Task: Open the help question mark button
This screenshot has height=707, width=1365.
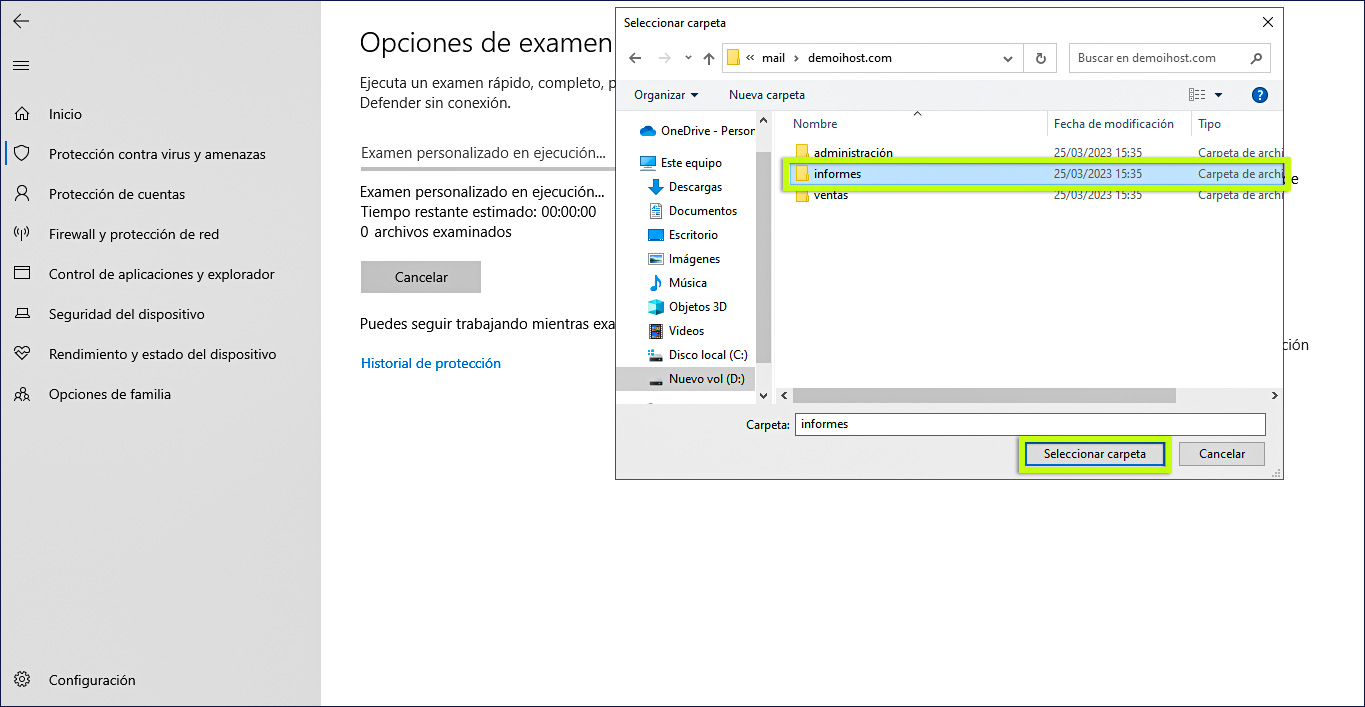Action: pos(1260,95)
